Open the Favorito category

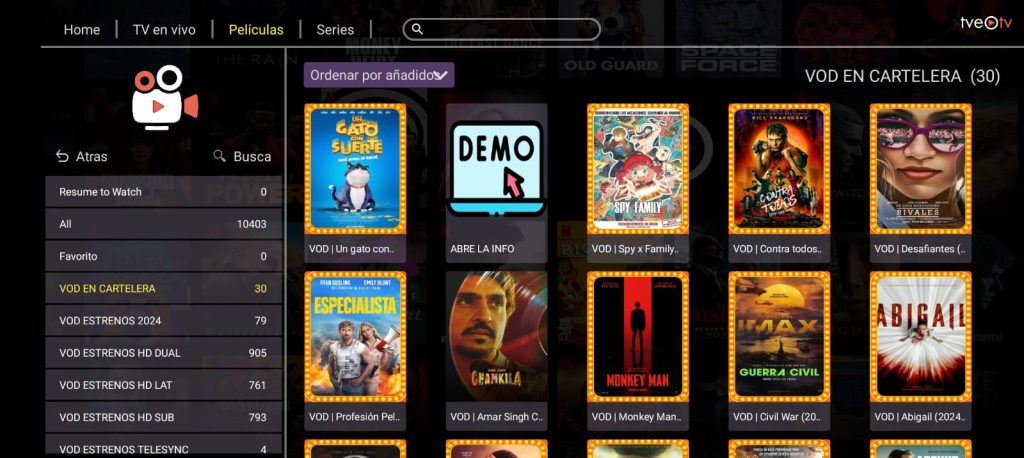[x=163, y=256]
